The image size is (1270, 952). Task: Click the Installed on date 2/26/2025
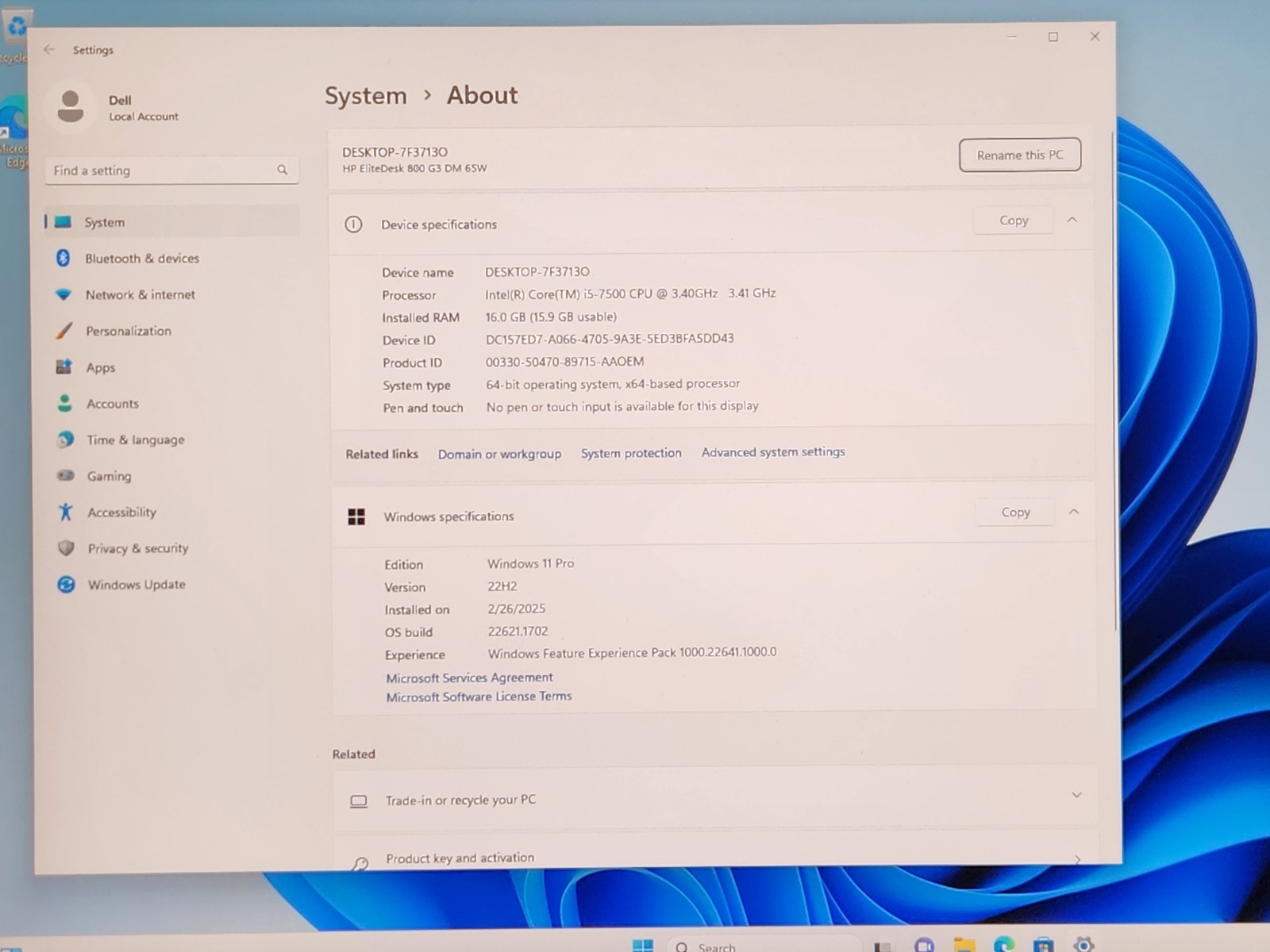[x=516, y=608]
